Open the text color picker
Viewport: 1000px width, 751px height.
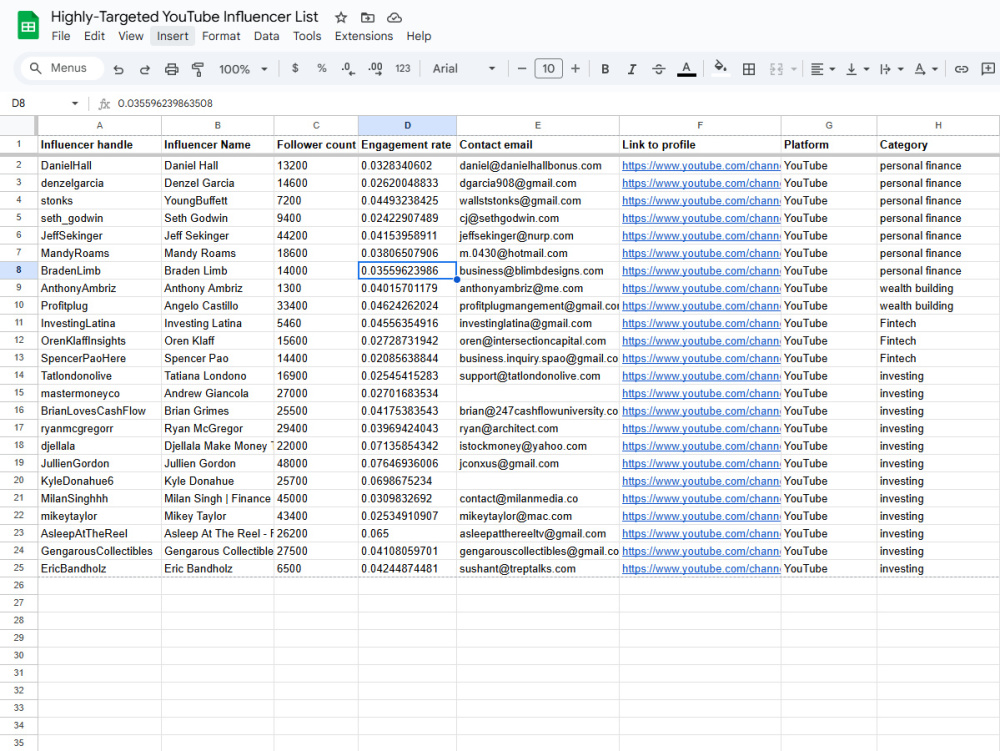[686, 69]
